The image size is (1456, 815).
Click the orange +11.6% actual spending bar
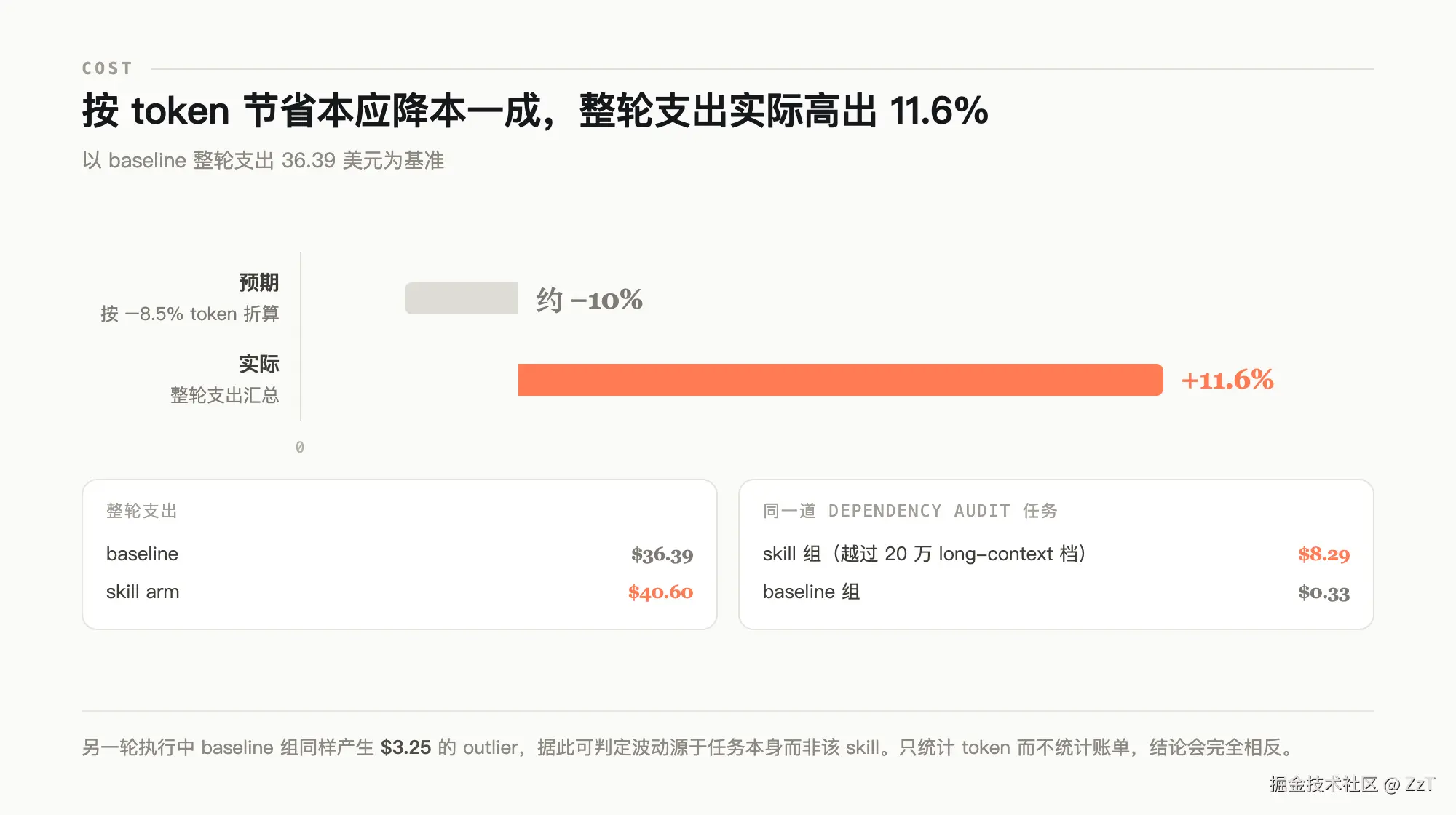pyautogui.click(x=841, y=380)
